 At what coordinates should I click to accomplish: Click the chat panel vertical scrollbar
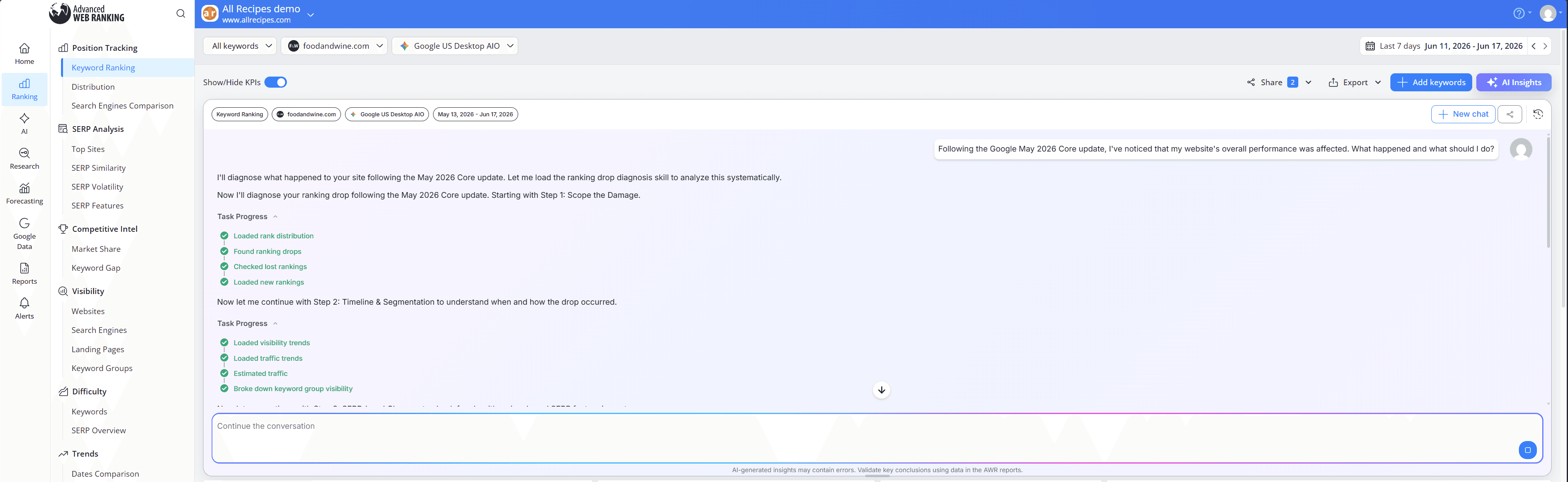pyautogui.click(x=1548, y=192)
